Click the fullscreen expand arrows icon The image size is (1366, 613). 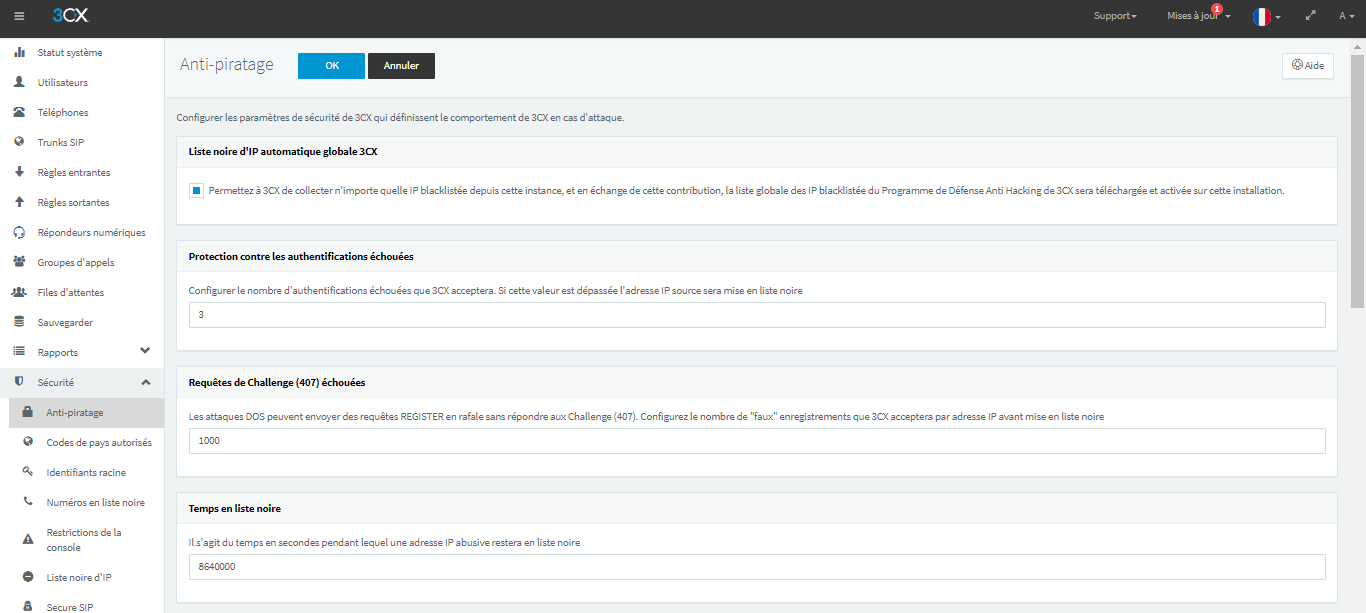coord(1311,16)
